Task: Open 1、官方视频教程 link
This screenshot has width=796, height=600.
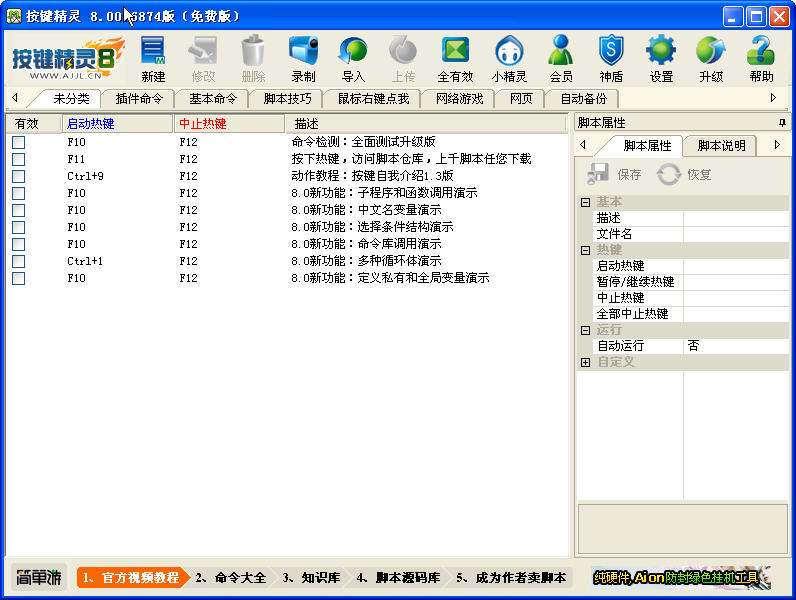Action: coord(131,578)
